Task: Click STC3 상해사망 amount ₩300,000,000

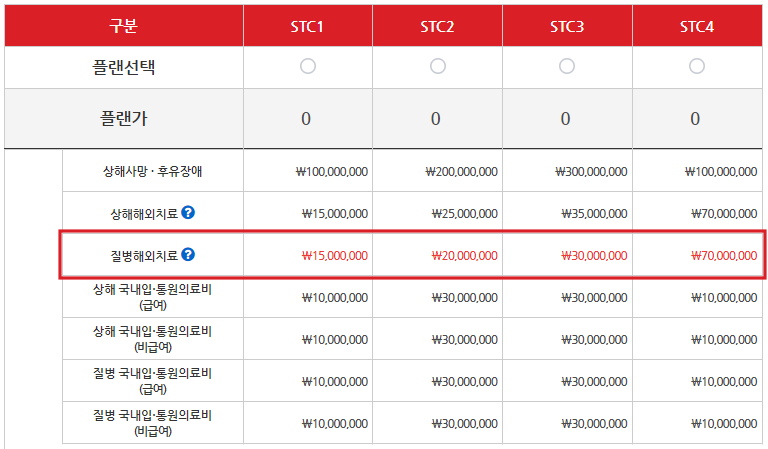Action: coord(591,172)
